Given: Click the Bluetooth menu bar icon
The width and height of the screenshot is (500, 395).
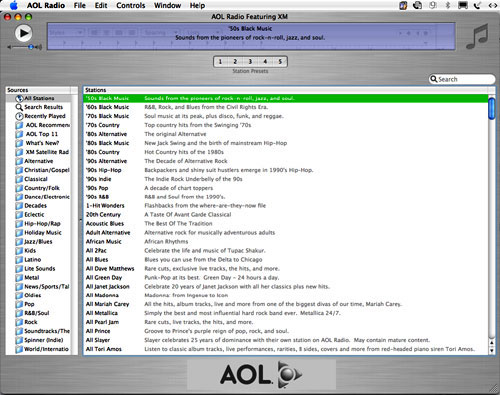Looking at the screenshot, I should (x=448, y=5).
